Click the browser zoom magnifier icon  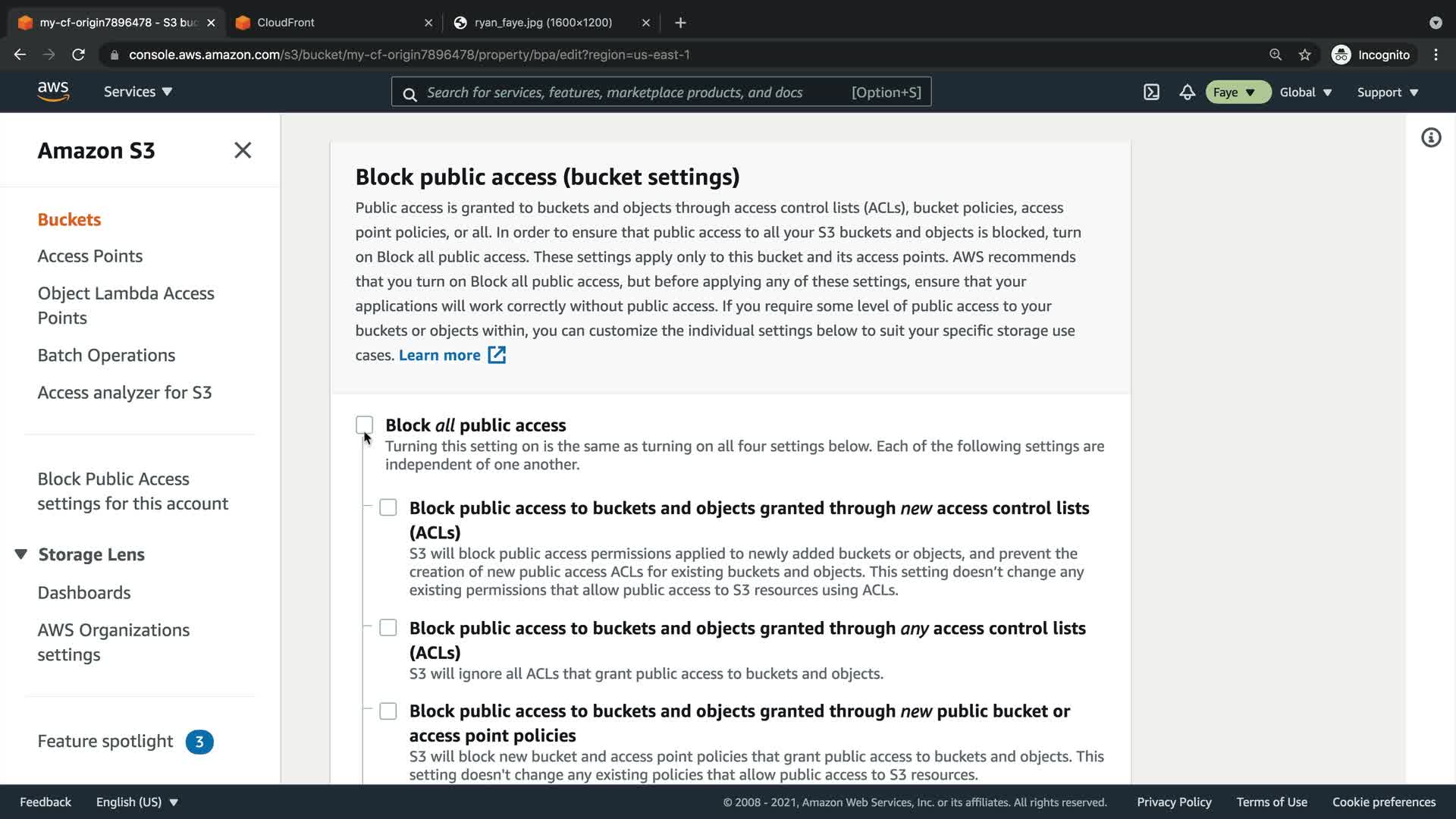point(1276,55)
